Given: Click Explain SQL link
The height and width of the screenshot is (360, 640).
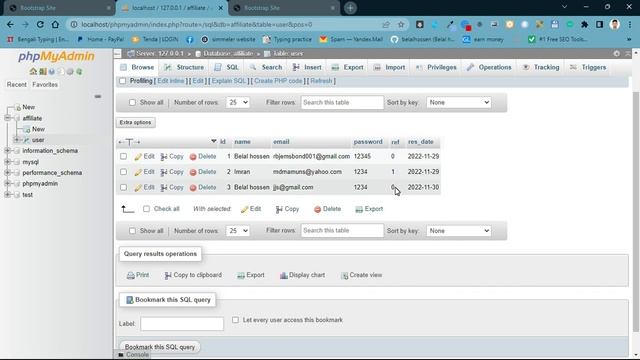Looking at the screenshot, I should click(229, 81).
